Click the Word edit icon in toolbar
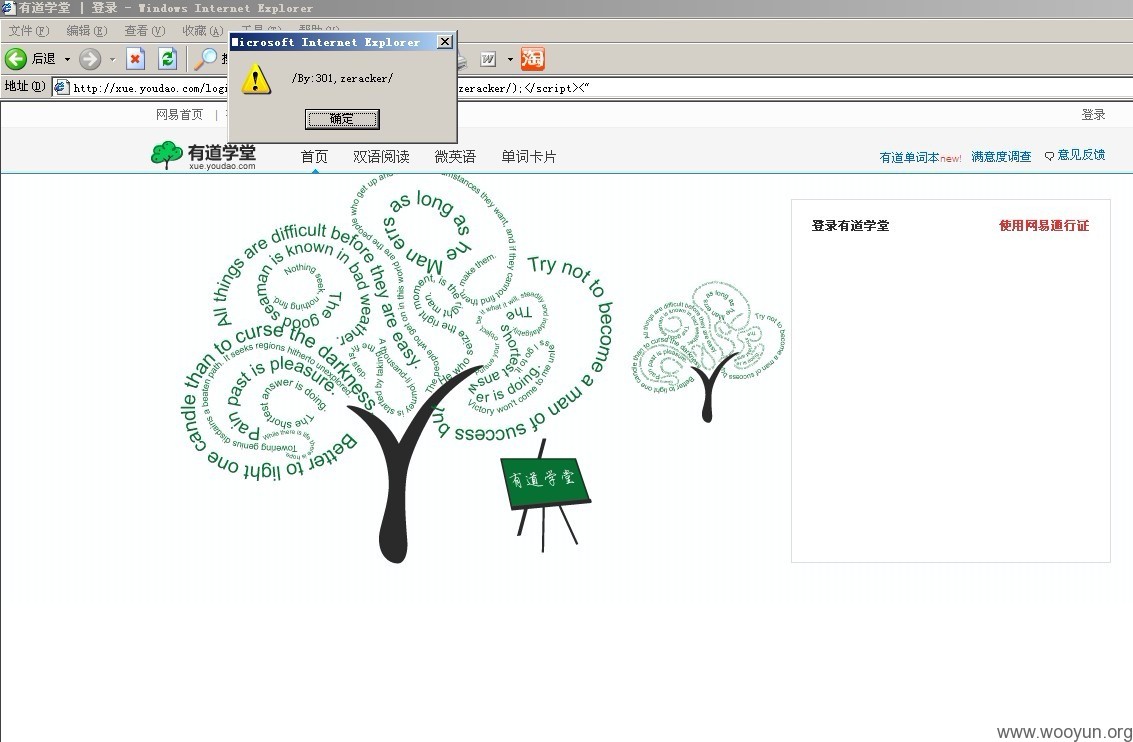This screenshot has height=742, width=1133. (x=488, y=59)
